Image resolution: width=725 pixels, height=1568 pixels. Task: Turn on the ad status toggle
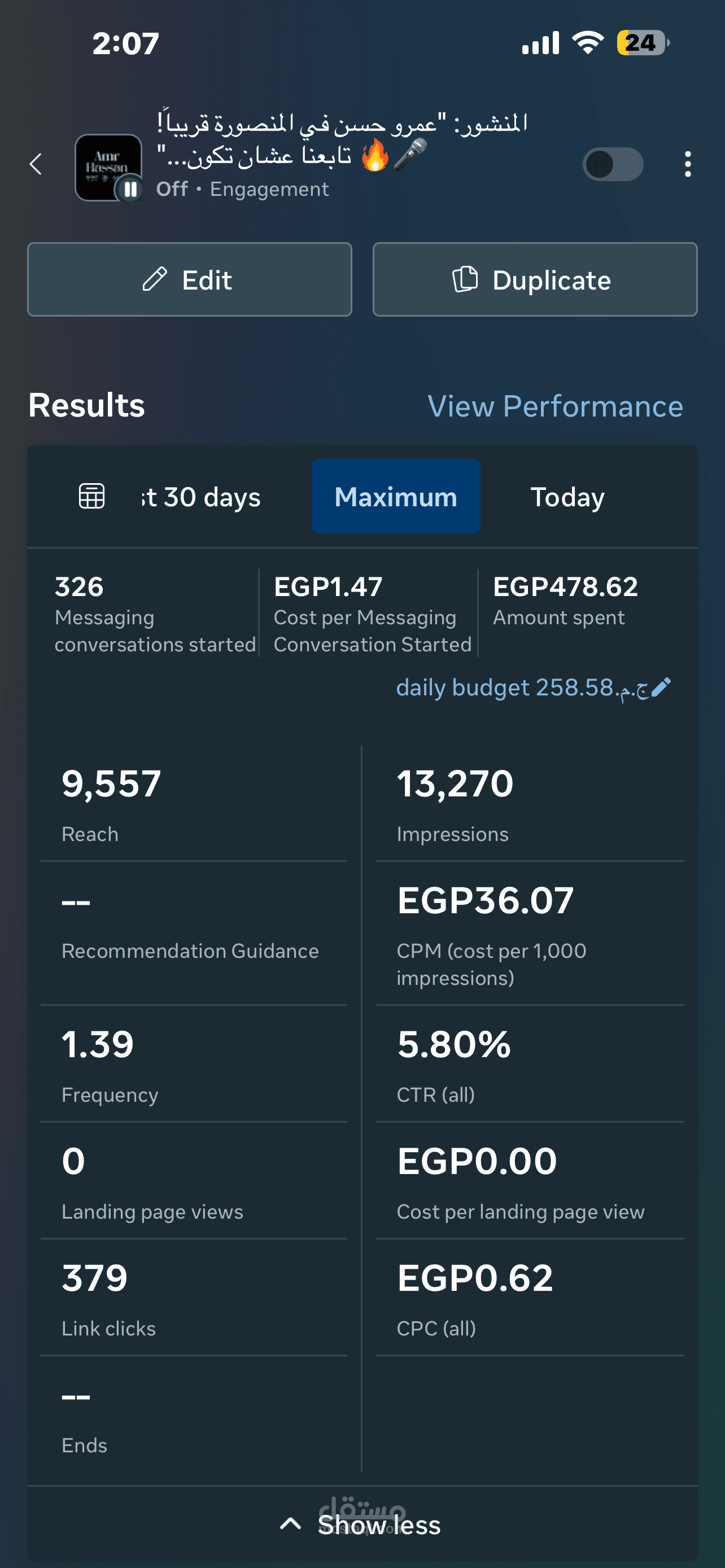[613, 164]
